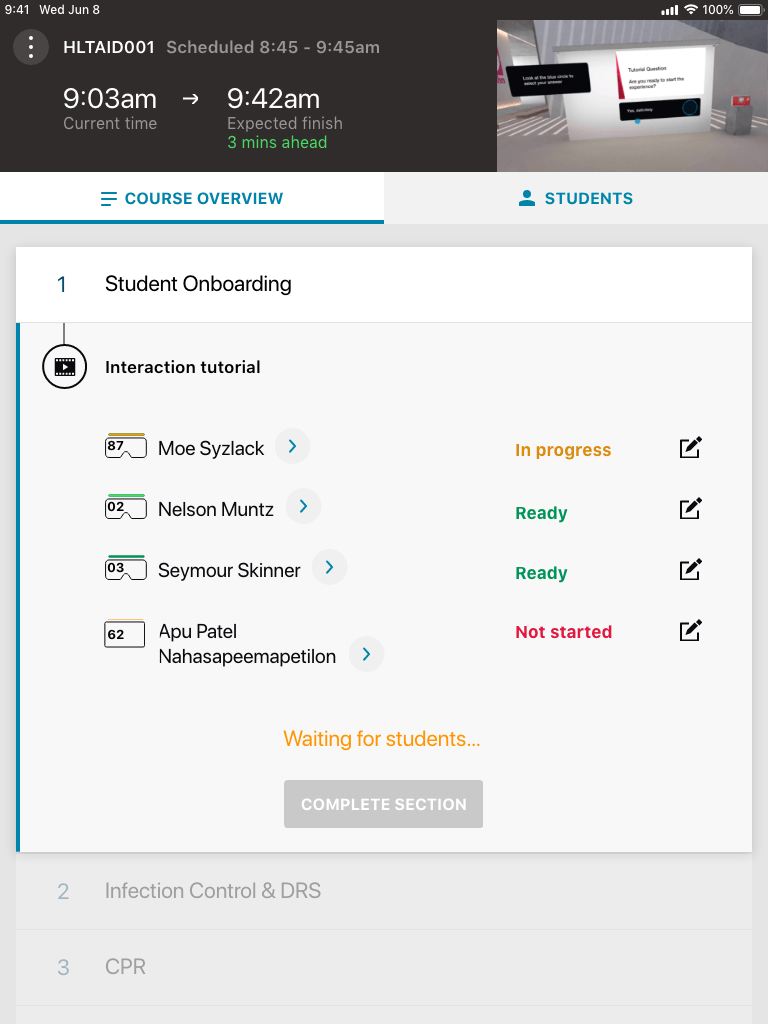Edit Nelson Muntz's status
This screenshot has width=768, height=1024.
click(x=690, y=508)
